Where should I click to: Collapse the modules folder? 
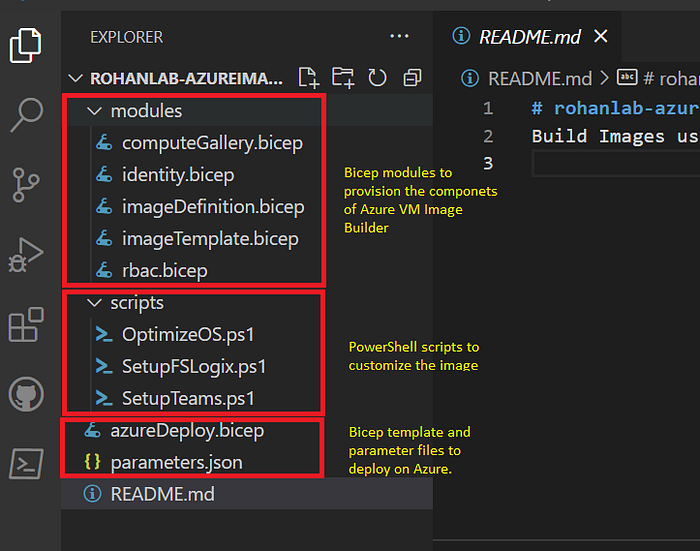pyautogui.click(x=94, y=111)
